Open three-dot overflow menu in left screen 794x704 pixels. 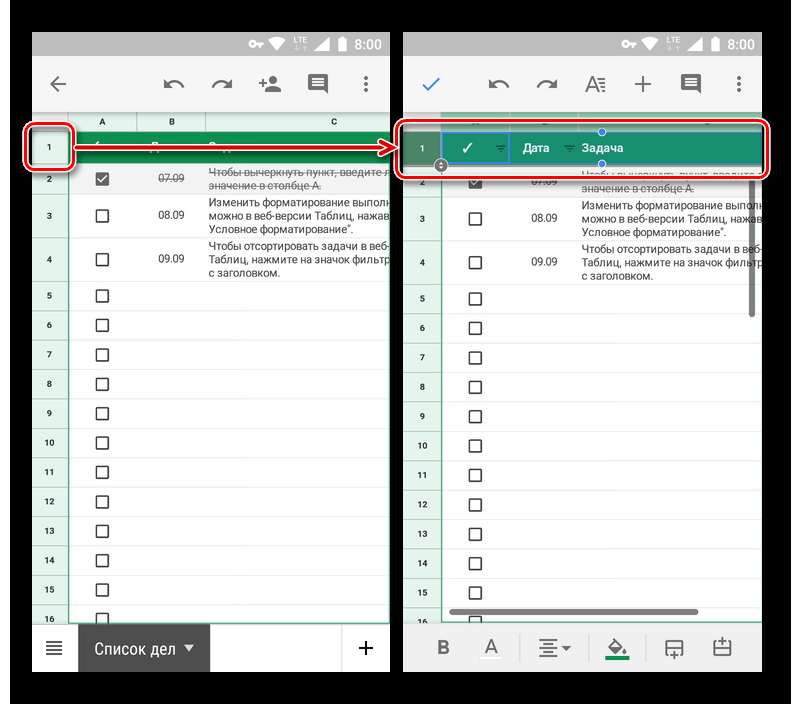366,84
